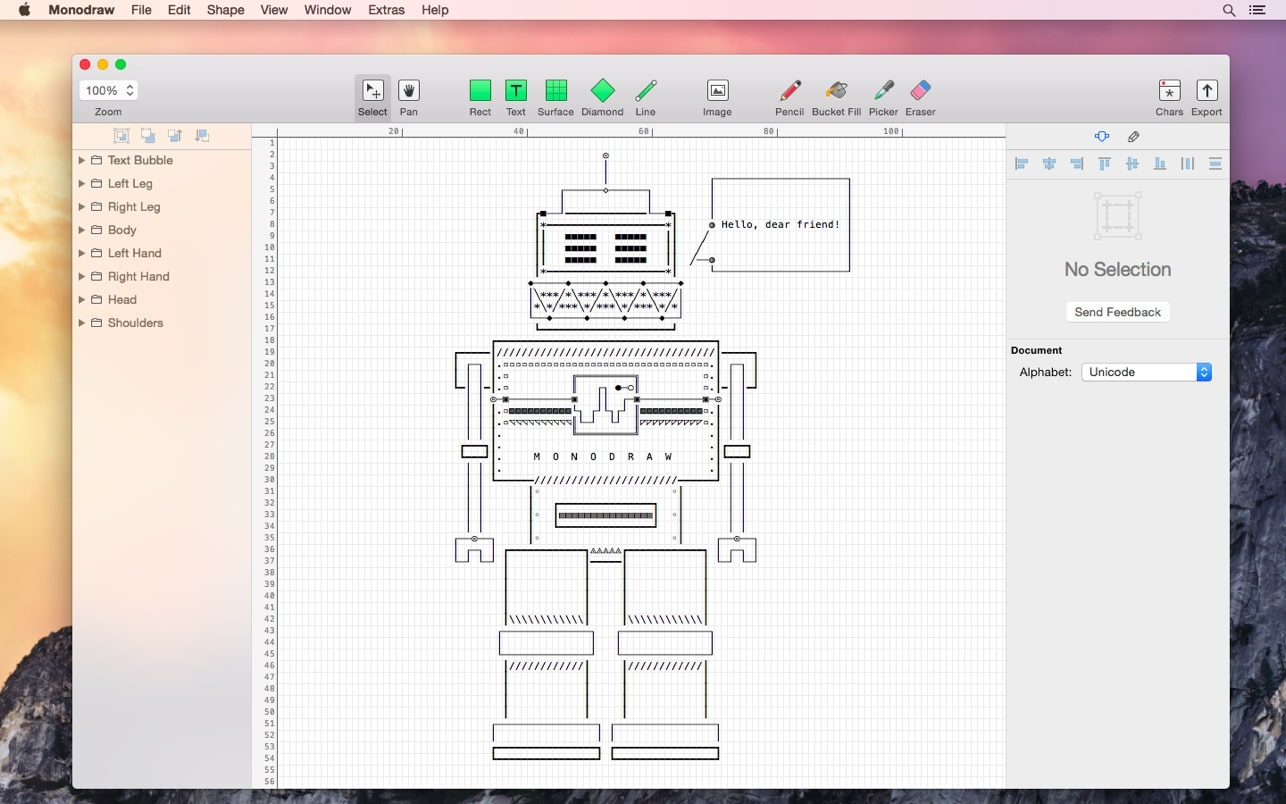Expand the Left Leg group

click(82, 183)
